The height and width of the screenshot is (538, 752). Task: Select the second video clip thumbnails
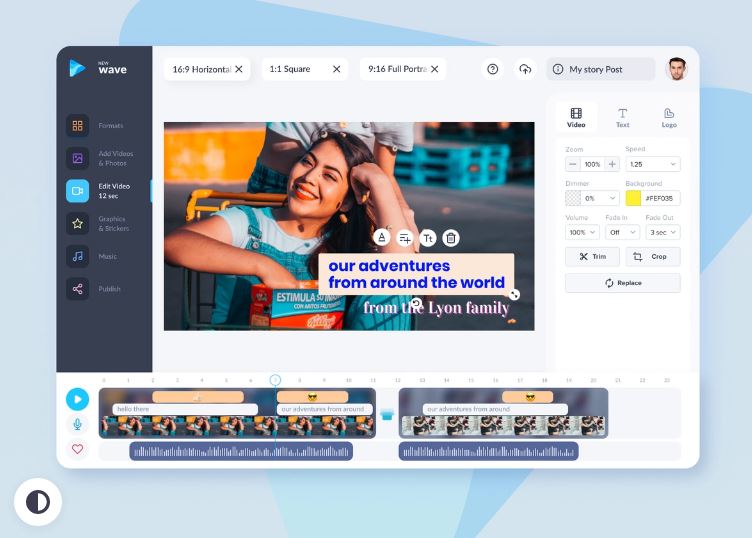(x=503, y=426)
